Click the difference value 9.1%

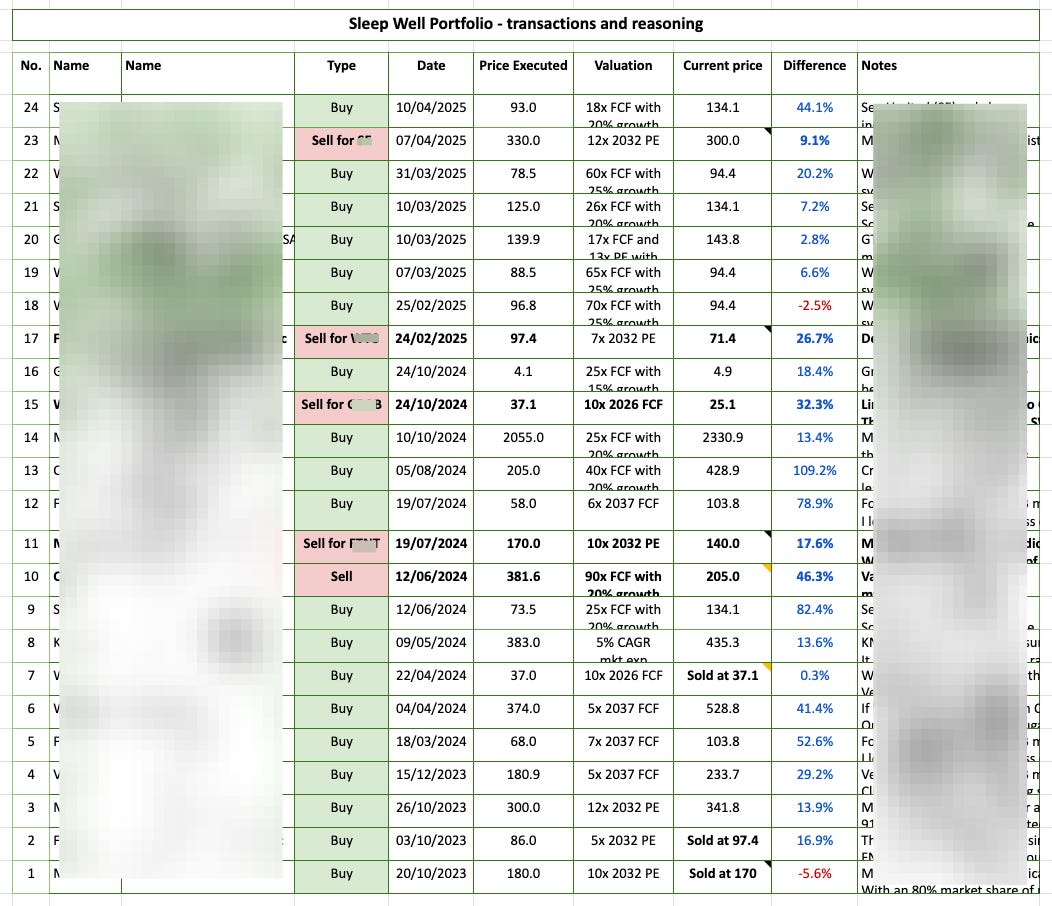coord(814,144)
